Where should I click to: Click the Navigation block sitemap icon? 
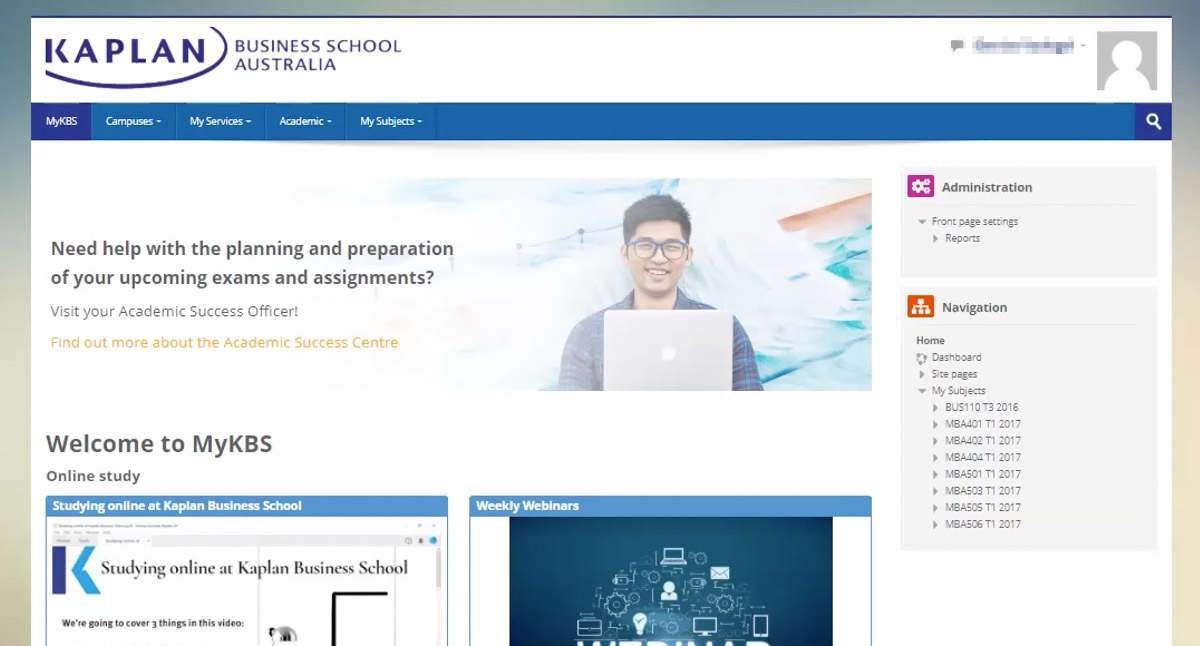click(x=920, y=307)
